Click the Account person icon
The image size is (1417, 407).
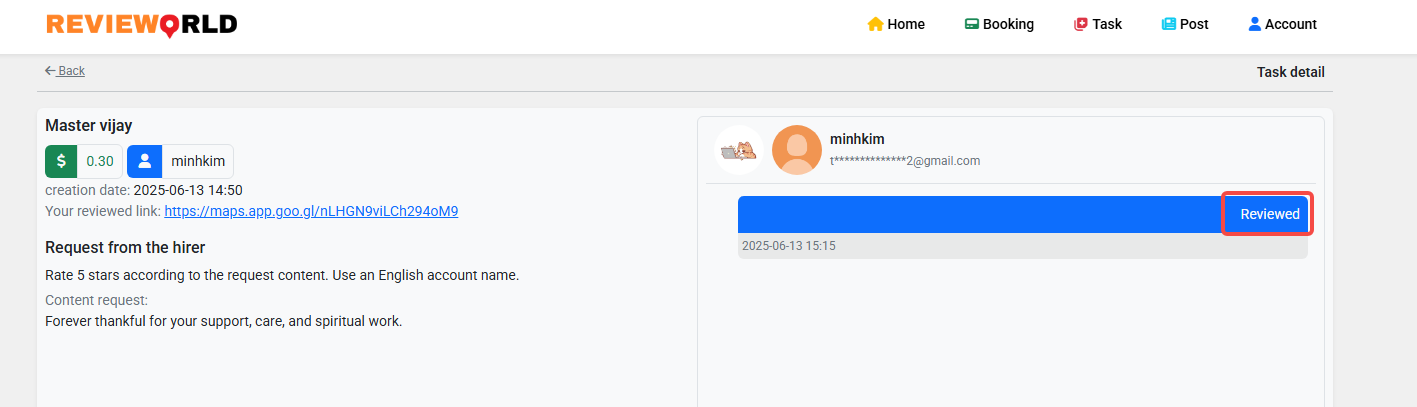click(1254, 24)
